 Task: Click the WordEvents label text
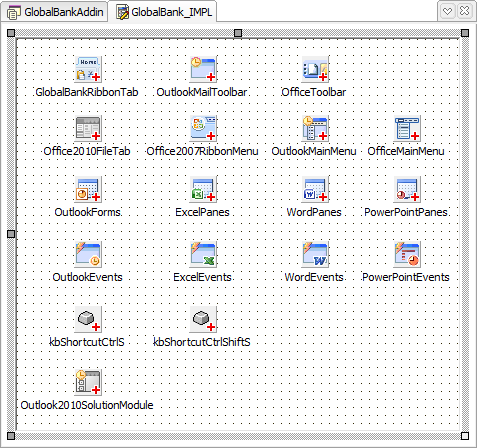[314, 277]
